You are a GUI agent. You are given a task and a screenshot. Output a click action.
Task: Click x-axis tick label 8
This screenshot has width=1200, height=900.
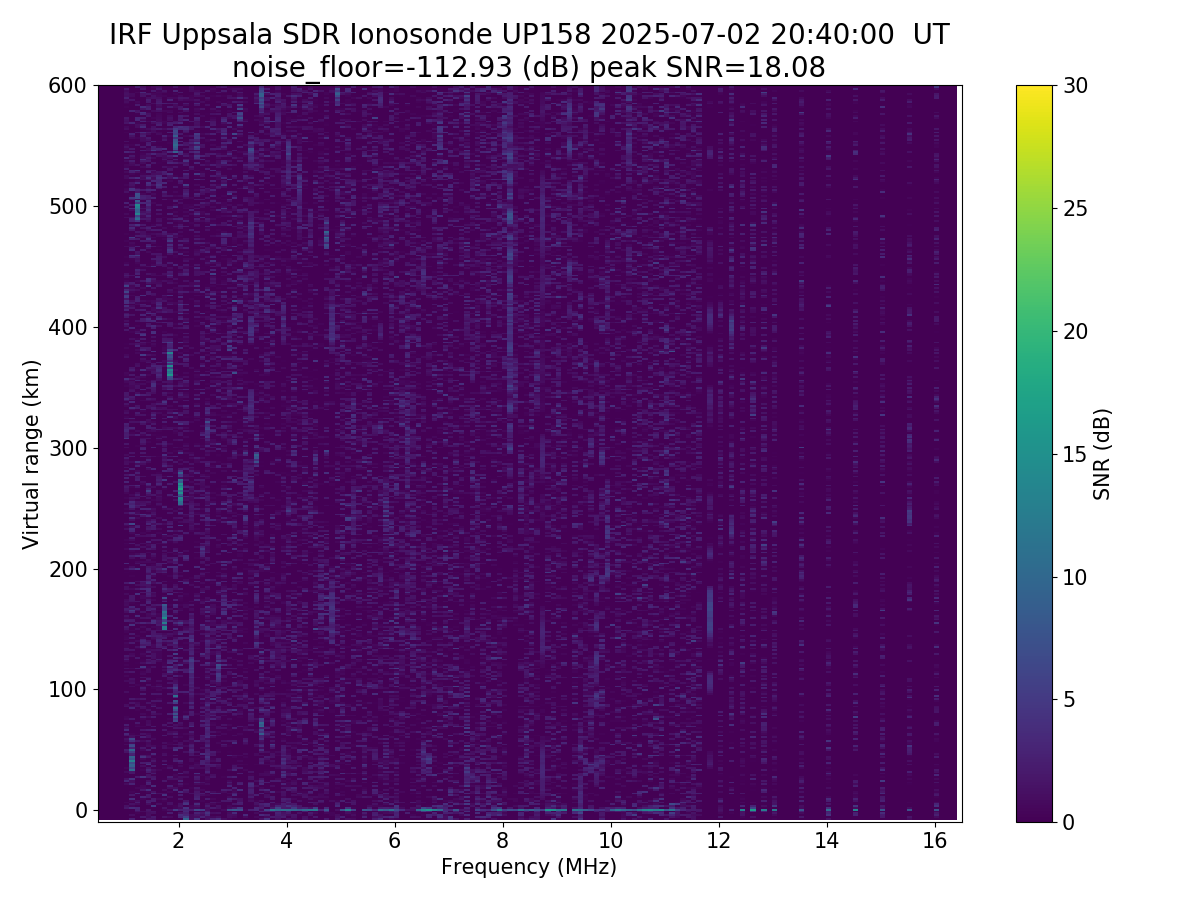[503, 840]
